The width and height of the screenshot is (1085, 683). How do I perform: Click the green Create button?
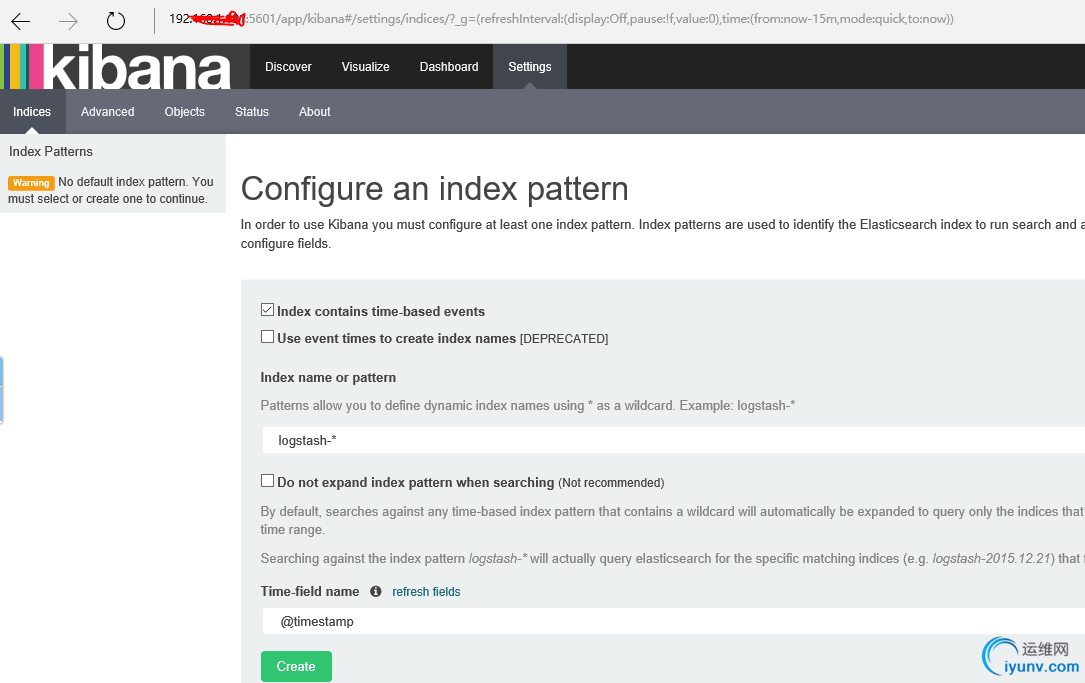[296, 666]
